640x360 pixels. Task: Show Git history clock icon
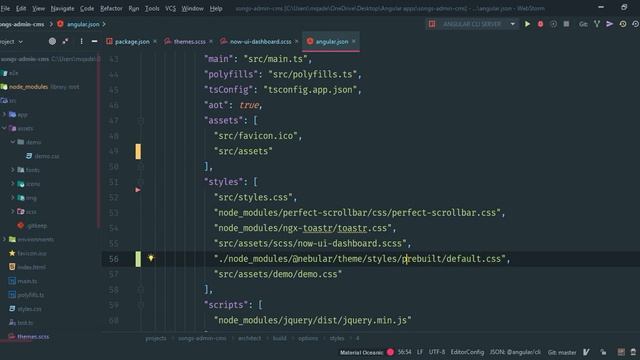(x=623, y=24)
